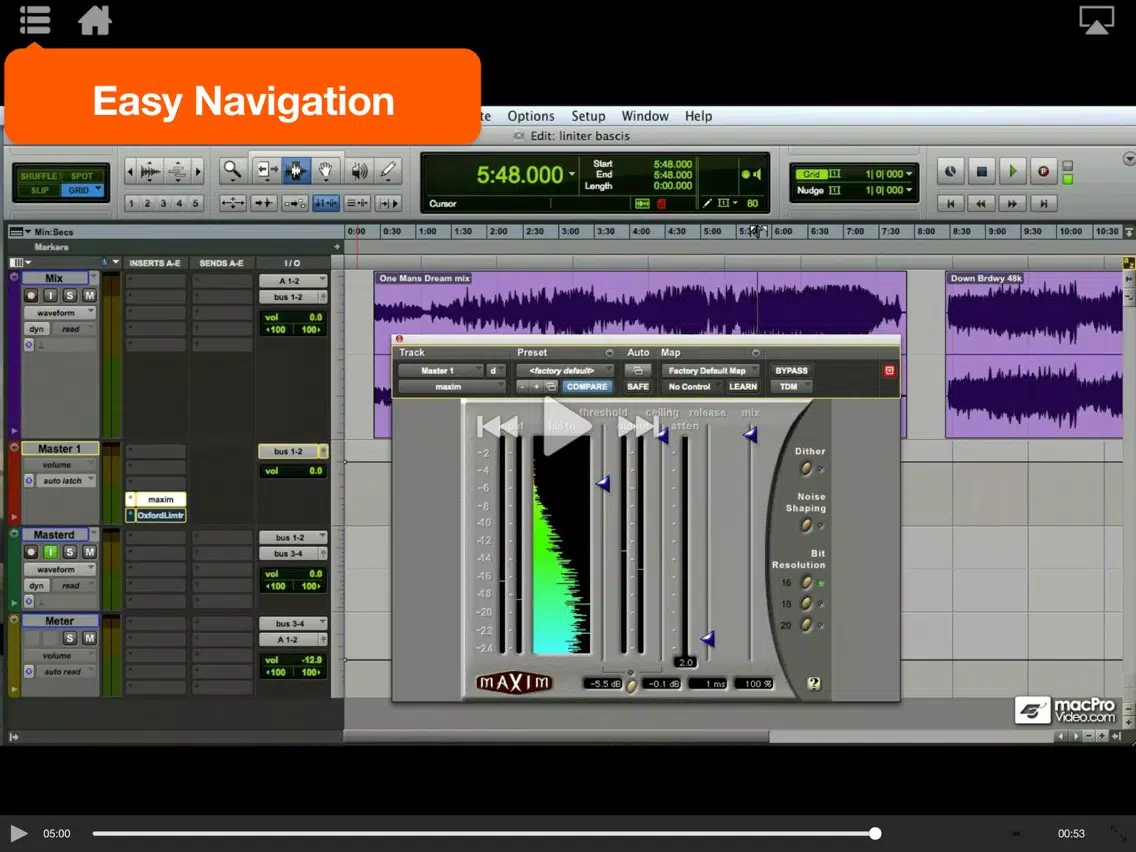1136x852 pixels.
Task: Click the SAFE automation button
Action: point(638,386)
